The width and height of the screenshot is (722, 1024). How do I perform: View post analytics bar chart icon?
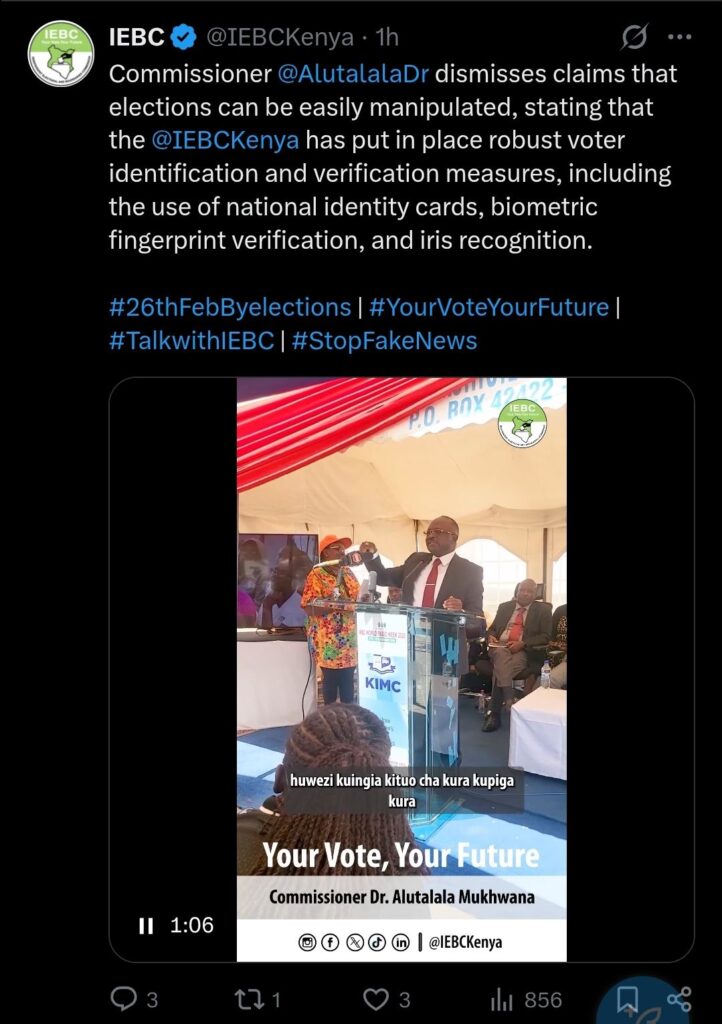[501, 1000]
